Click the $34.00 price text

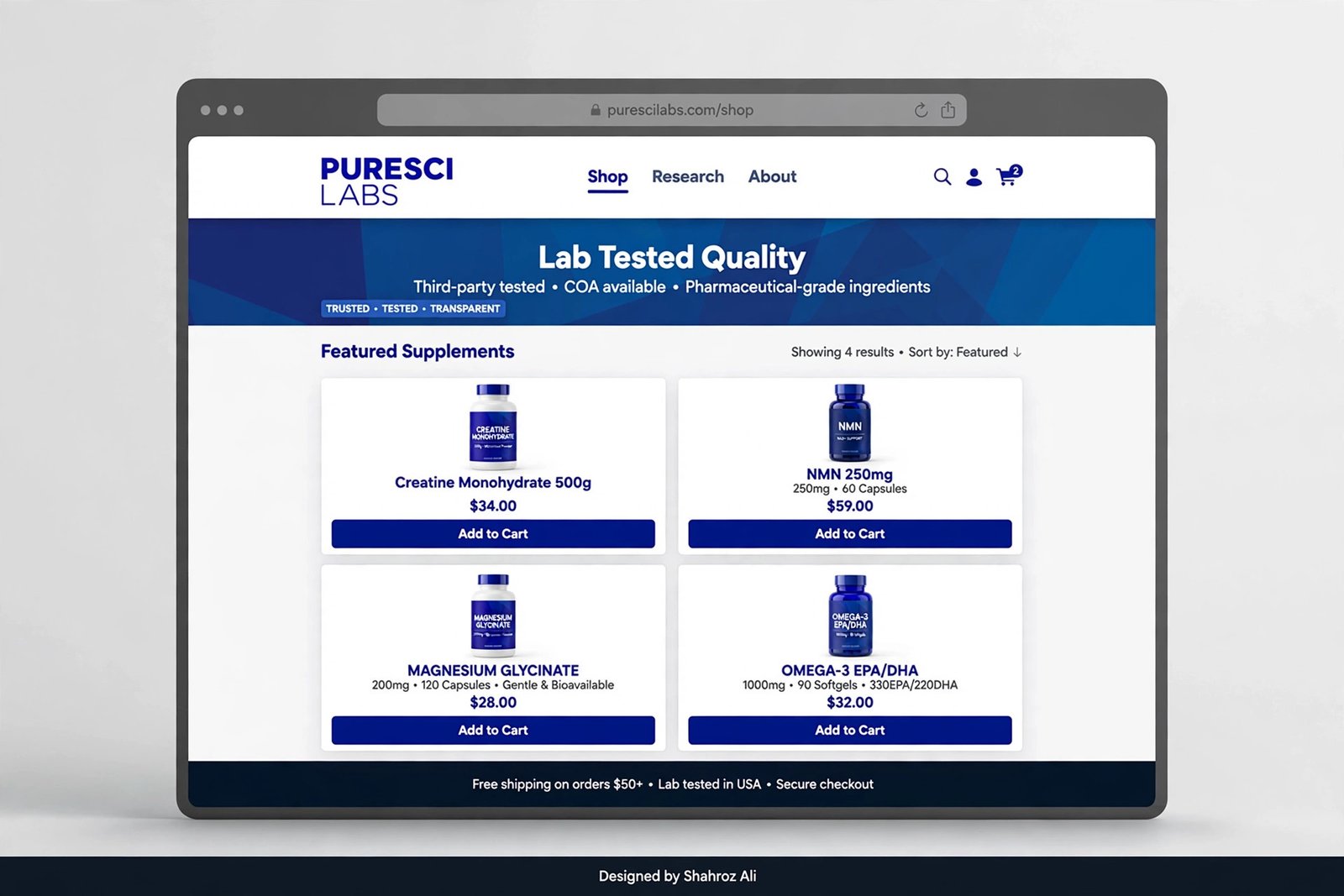[493, 506]
